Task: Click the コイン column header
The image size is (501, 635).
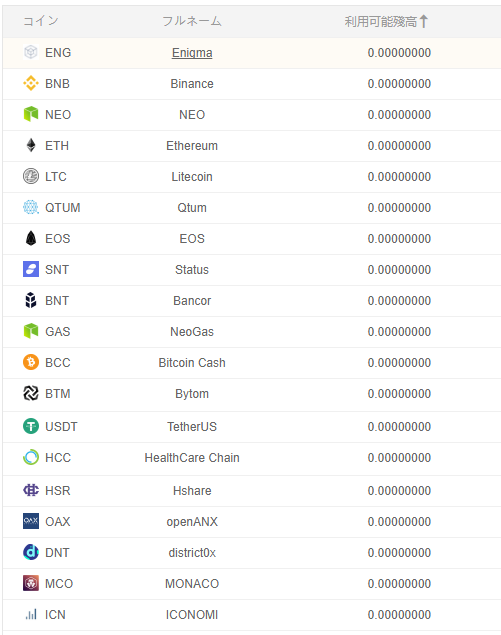Action: [x=41, y=21]
